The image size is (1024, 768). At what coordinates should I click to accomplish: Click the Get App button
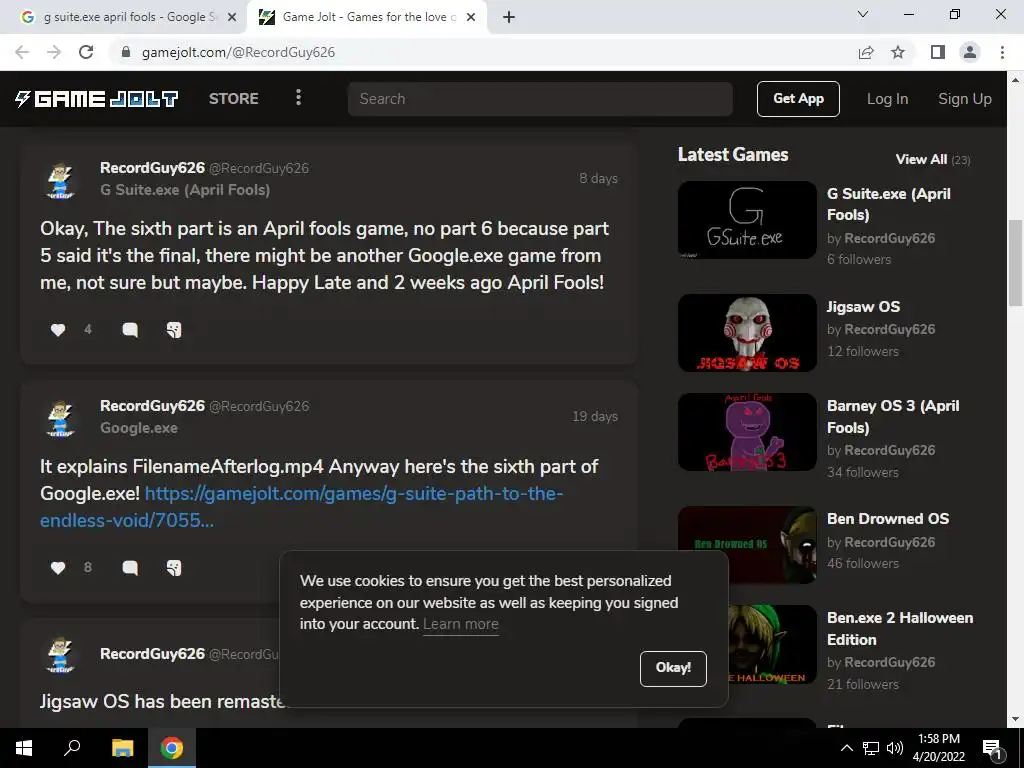(798, 99)
